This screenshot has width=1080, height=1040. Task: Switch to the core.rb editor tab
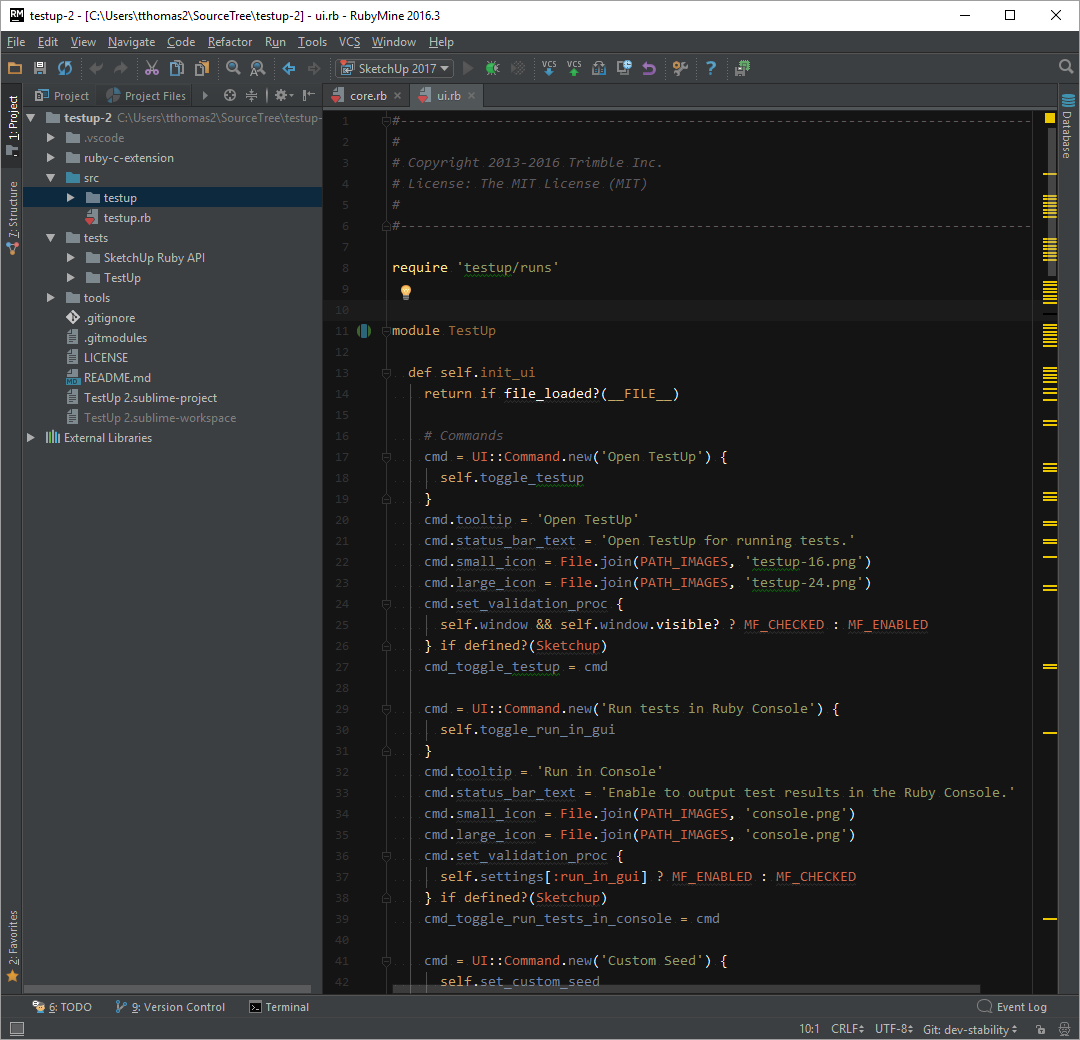pyautogui.click(x=368, y=96)
